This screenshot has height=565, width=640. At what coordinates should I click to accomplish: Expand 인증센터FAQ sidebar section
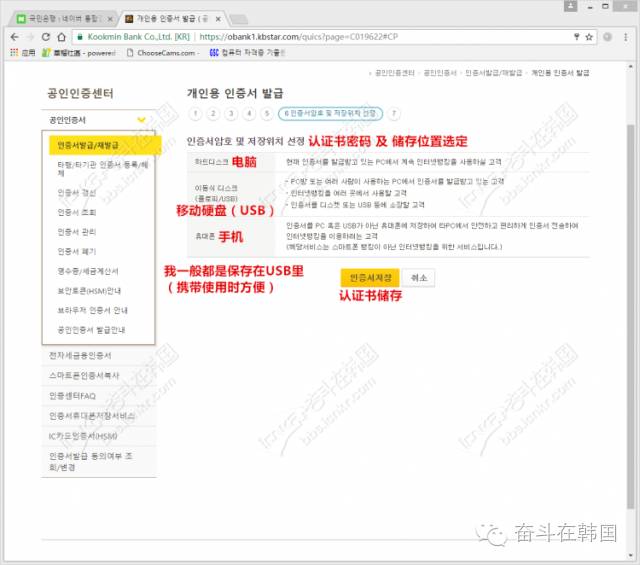pyautogui.click(x=99, y=396)
